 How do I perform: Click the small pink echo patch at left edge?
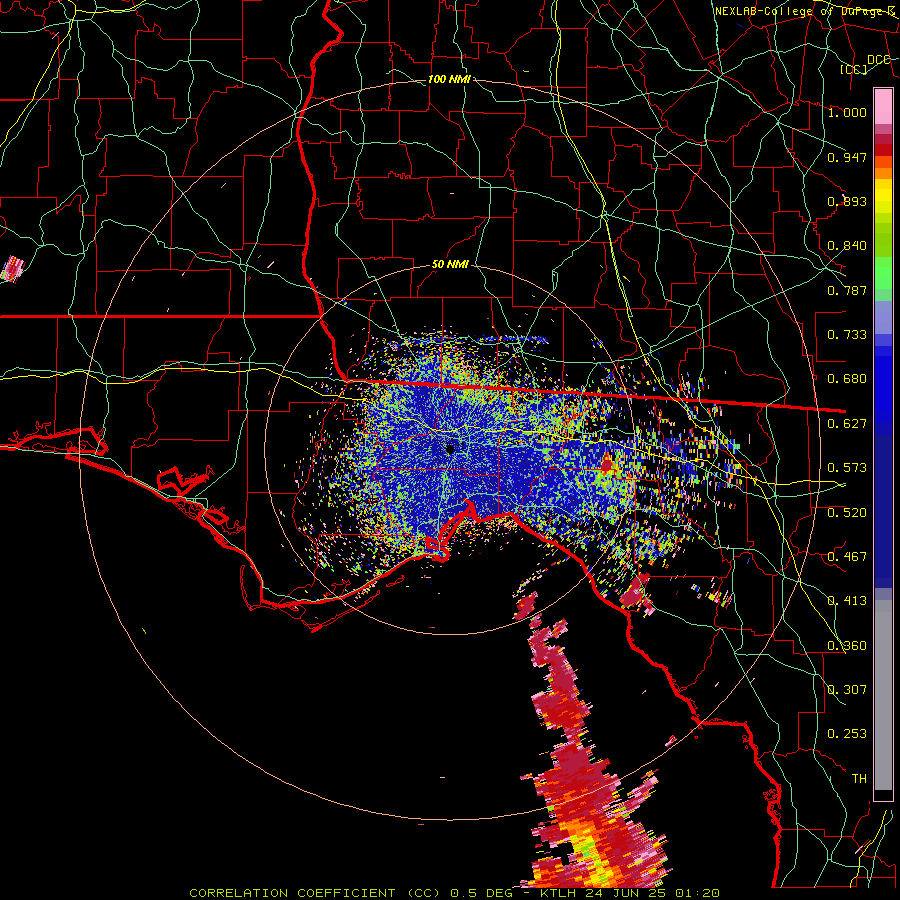[x=12, y=269]
